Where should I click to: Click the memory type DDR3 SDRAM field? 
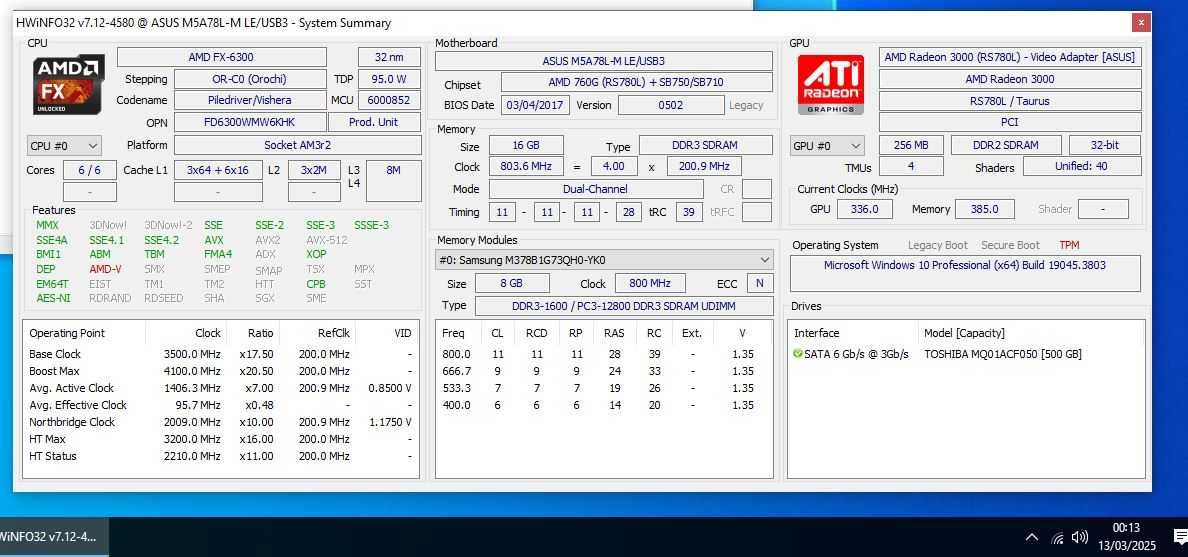[x=705, y=145]
